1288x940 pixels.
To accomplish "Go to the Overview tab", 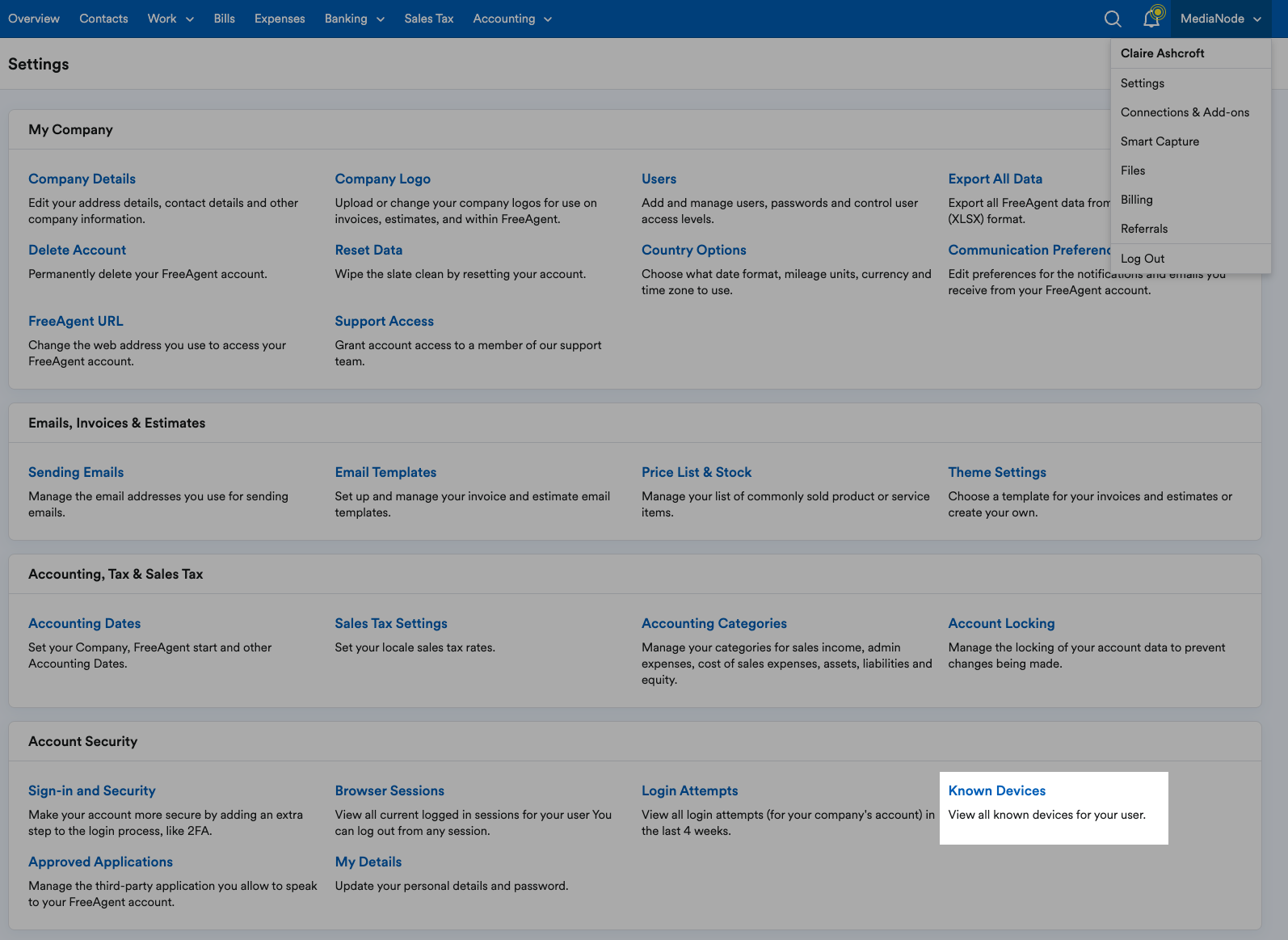I will [34, 19].
